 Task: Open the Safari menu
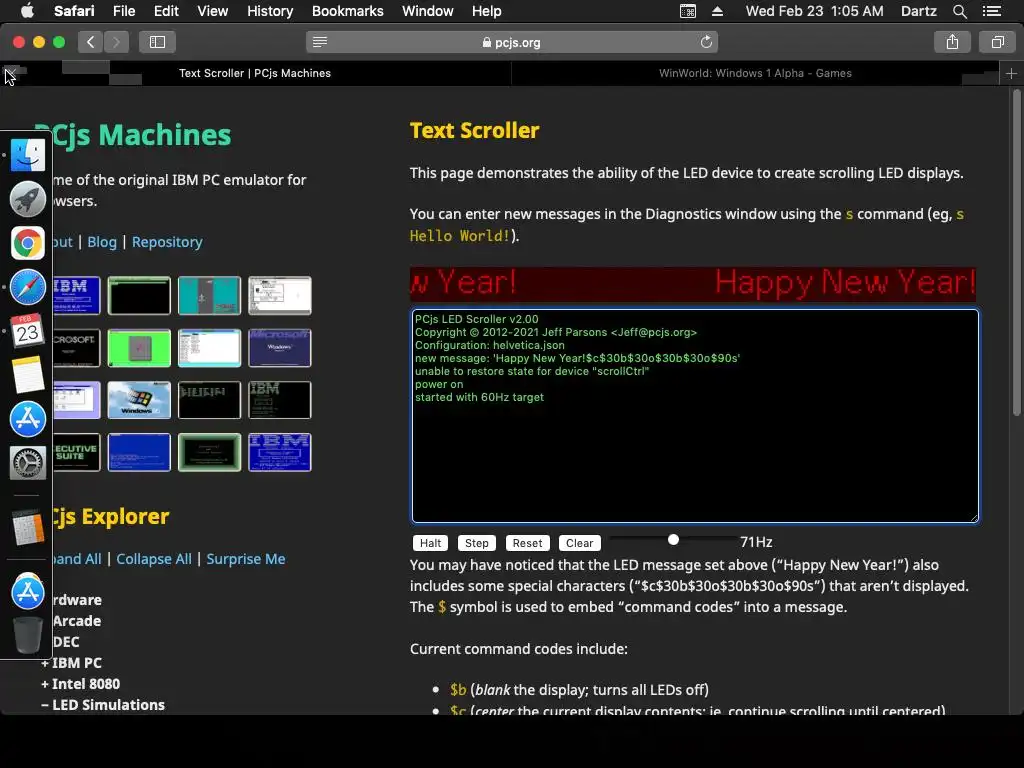(74, 11)
